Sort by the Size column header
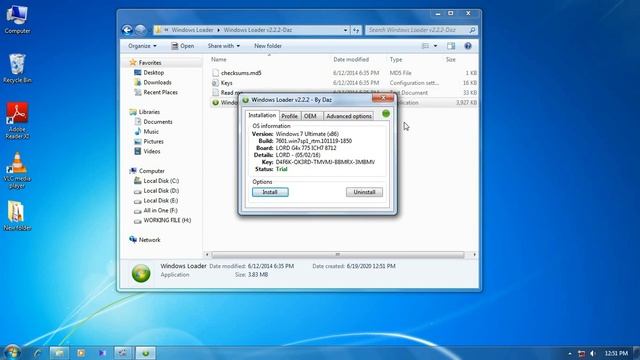This screenshot has width=640, height=360. coord(451,60)
